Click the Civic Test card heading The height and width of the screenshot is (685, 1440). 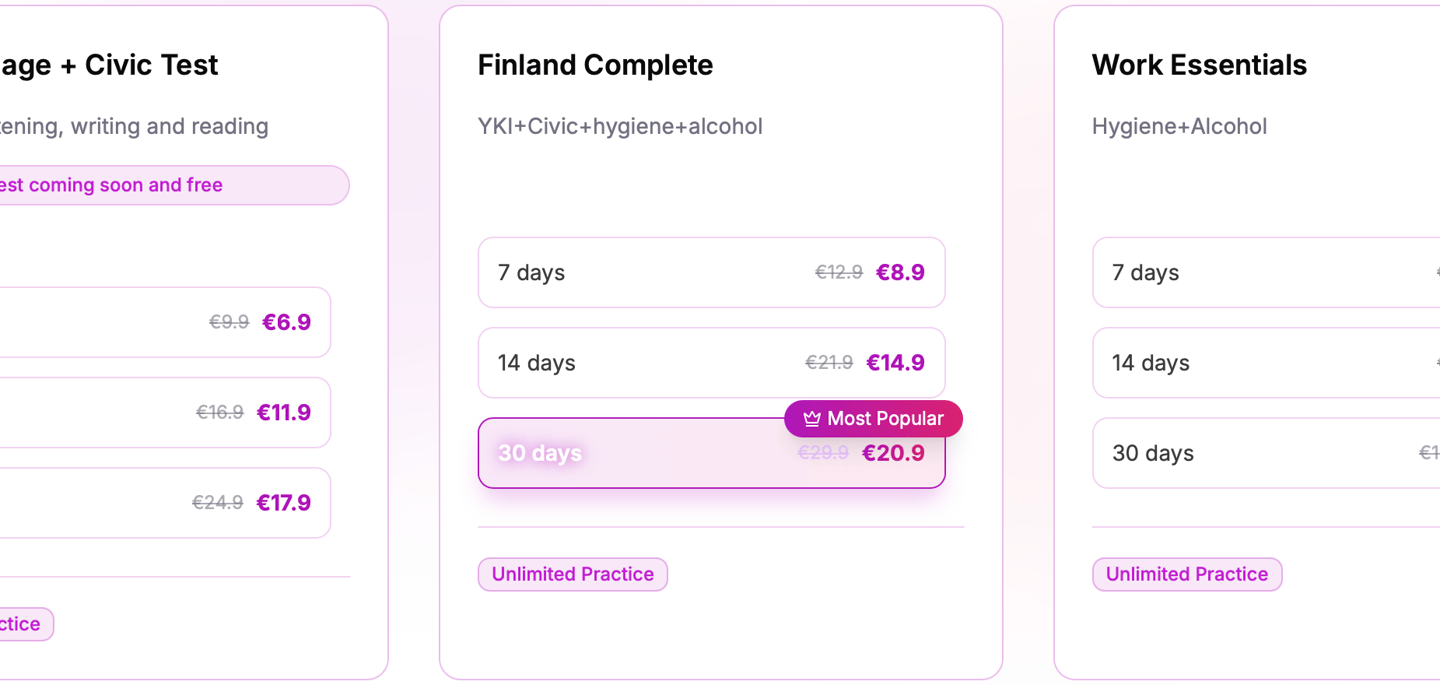pos(110,65)
